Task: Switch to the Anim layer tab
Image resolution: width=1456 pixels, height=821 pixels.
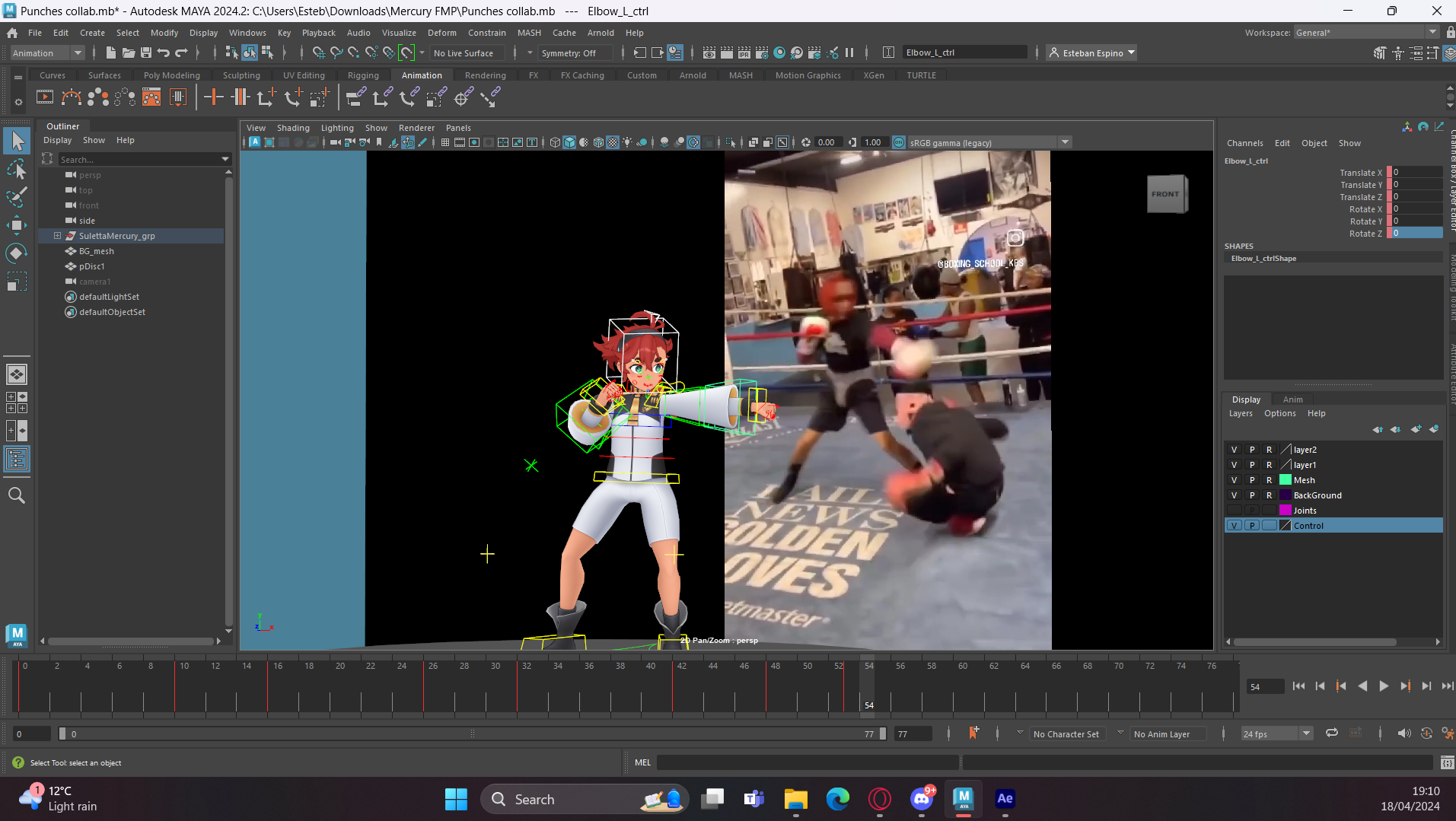Action: click(1292, 399)
